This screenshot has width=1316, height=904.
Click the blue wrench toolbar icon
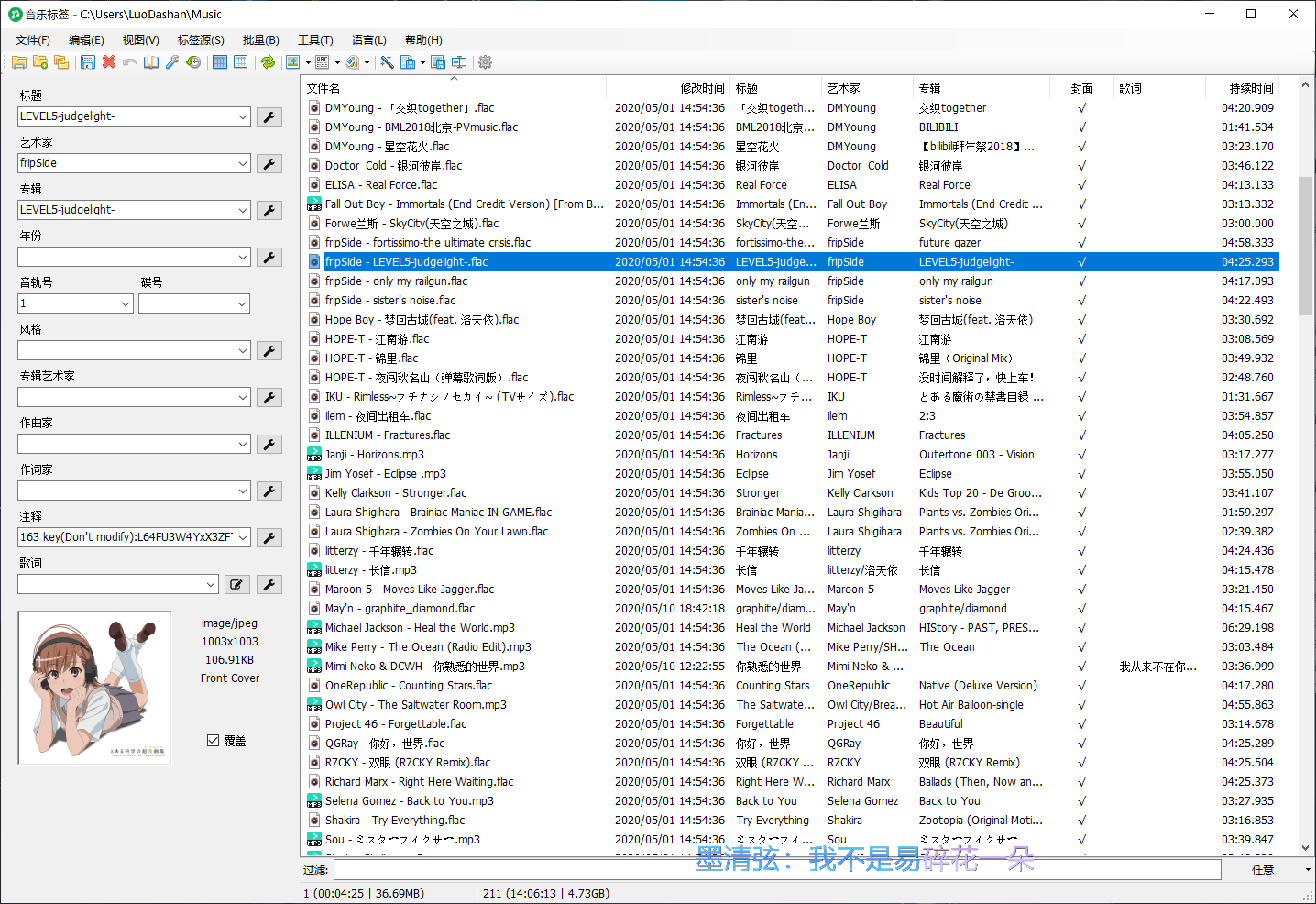click(172, 62)
